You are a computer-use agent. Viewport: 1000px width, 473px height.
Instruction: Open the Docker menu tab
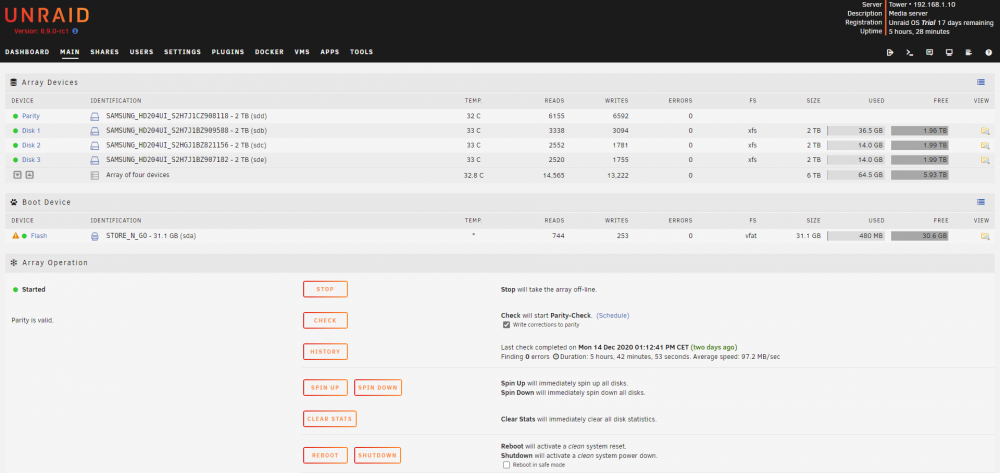269,52
